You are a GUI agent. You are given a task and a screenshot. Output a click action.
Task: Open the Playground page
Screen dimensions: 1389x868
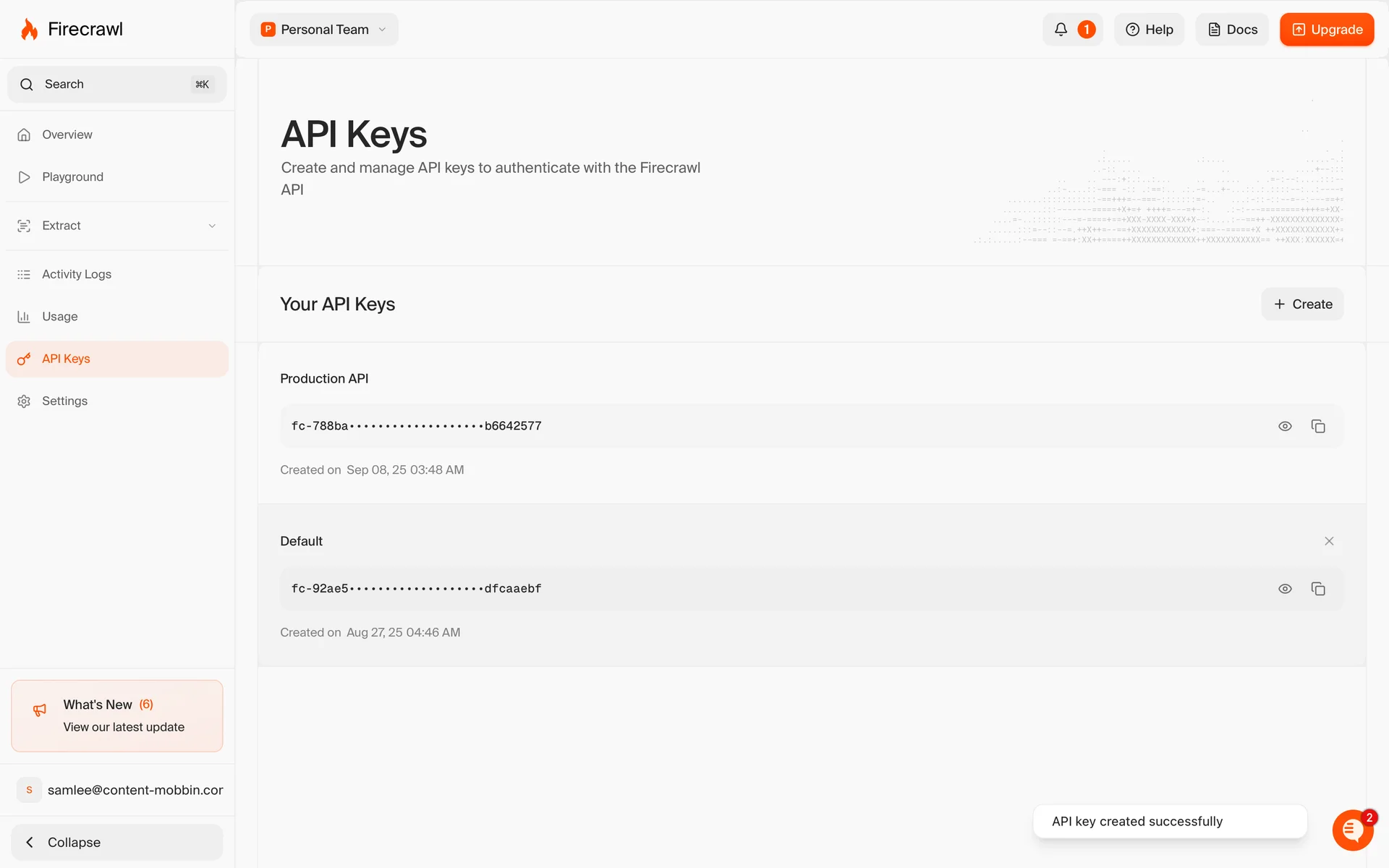[72, 177]
